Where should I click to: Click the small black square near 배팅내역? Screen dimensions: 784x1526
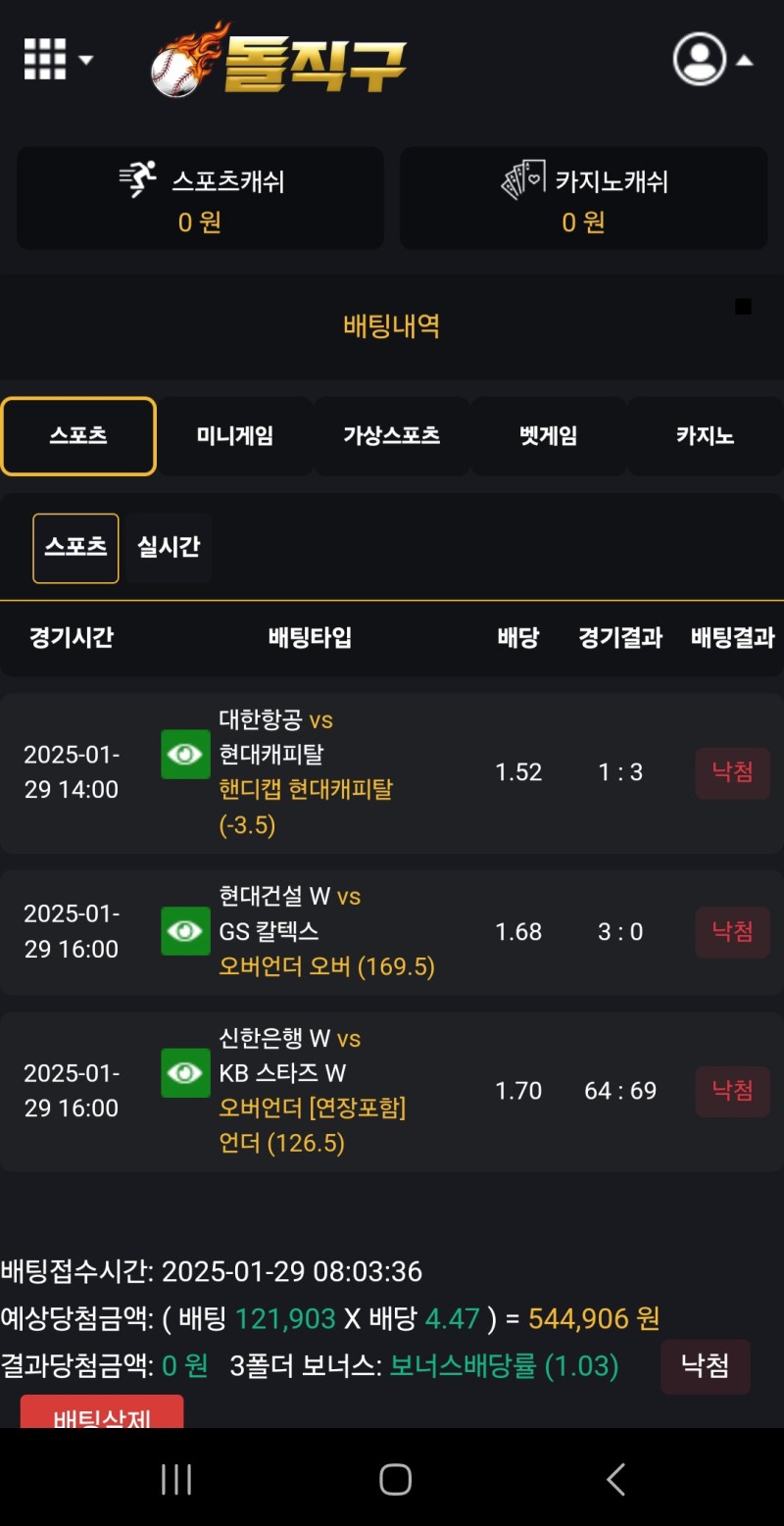point(743,307)
